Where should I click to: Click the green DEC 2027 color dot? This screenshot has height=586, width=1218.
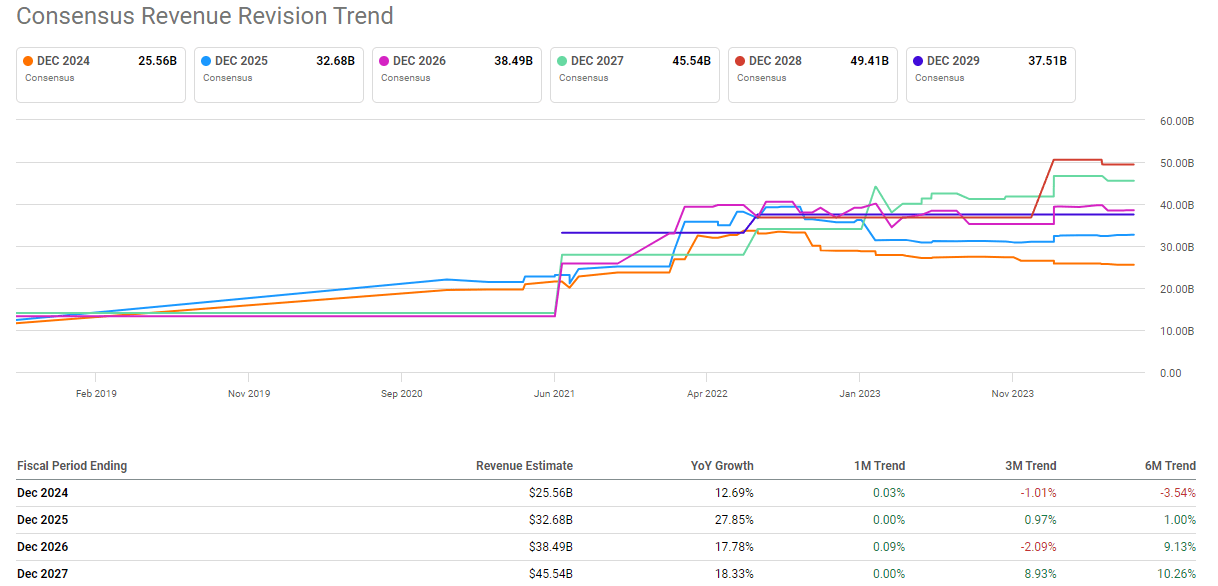click(561, 61)
